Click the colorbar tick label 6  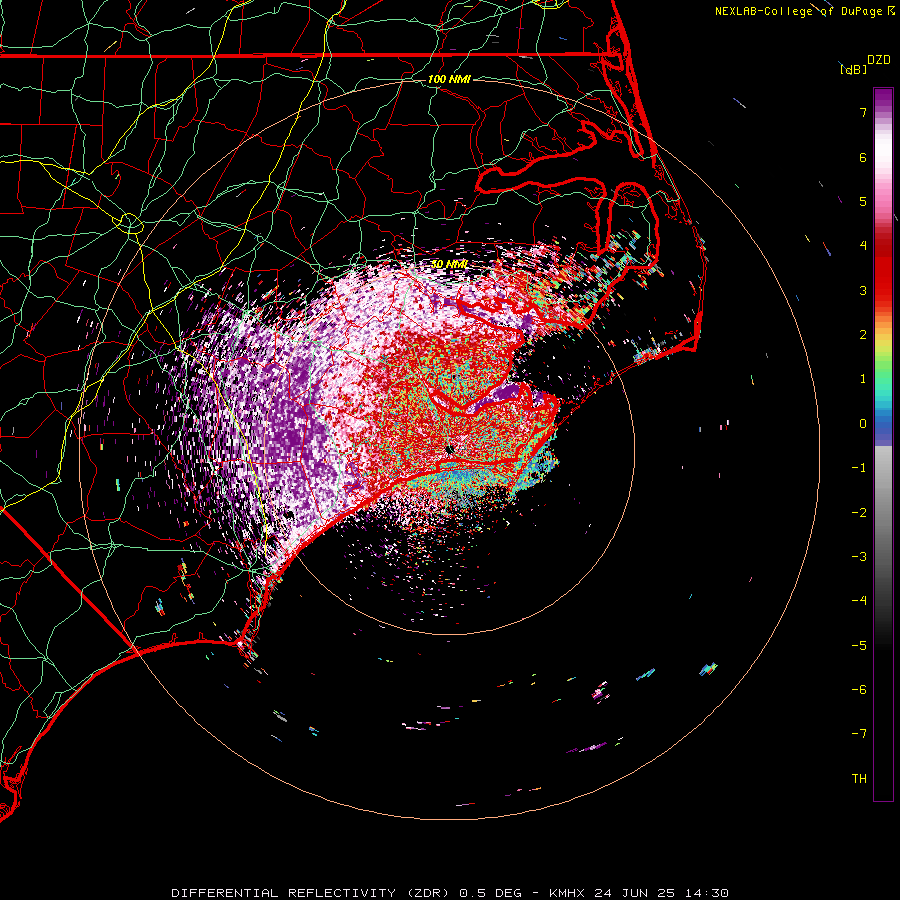point(863,157)
